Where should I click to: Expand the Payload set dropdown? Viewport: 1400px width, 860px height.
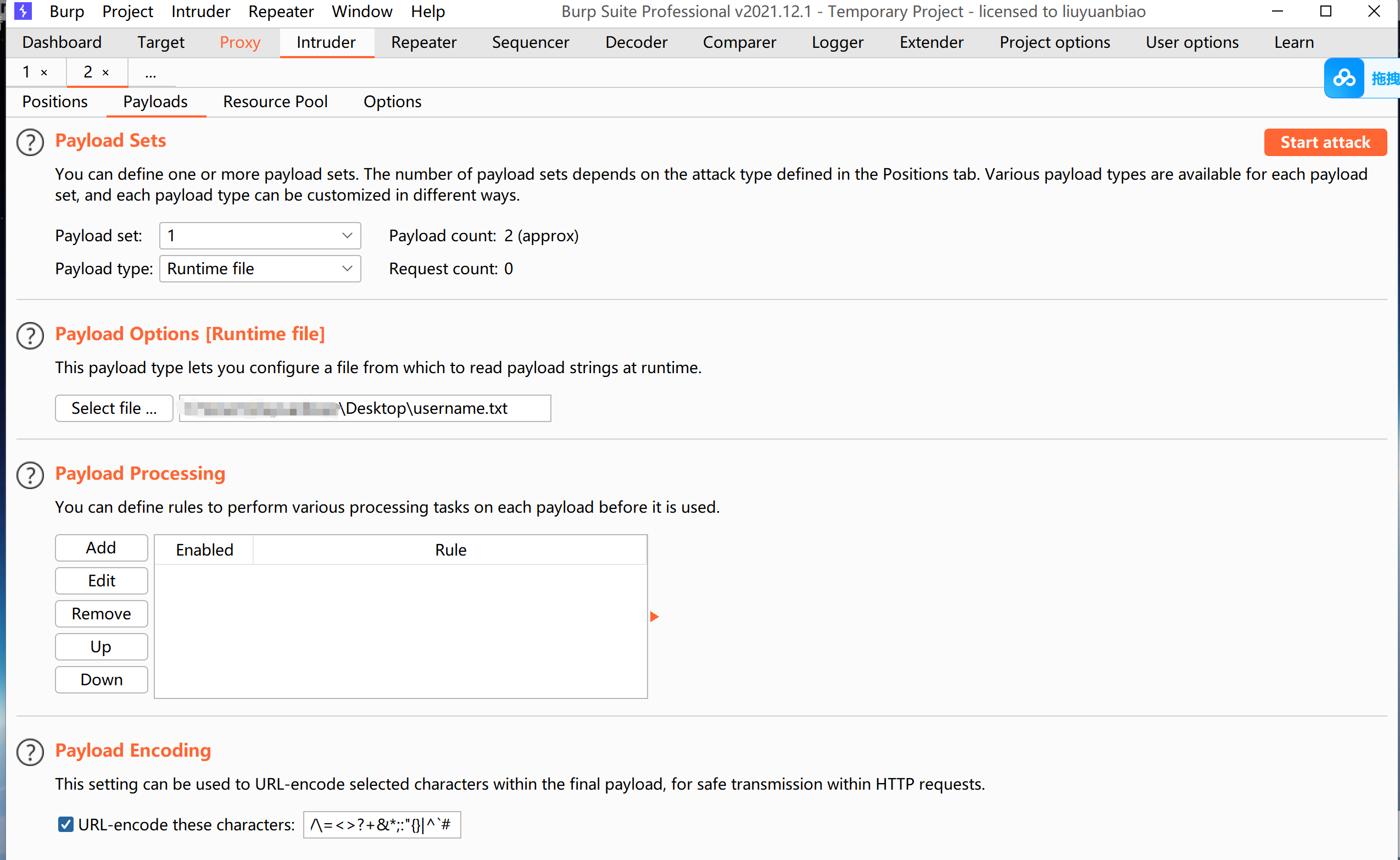(x=260, y=236)
